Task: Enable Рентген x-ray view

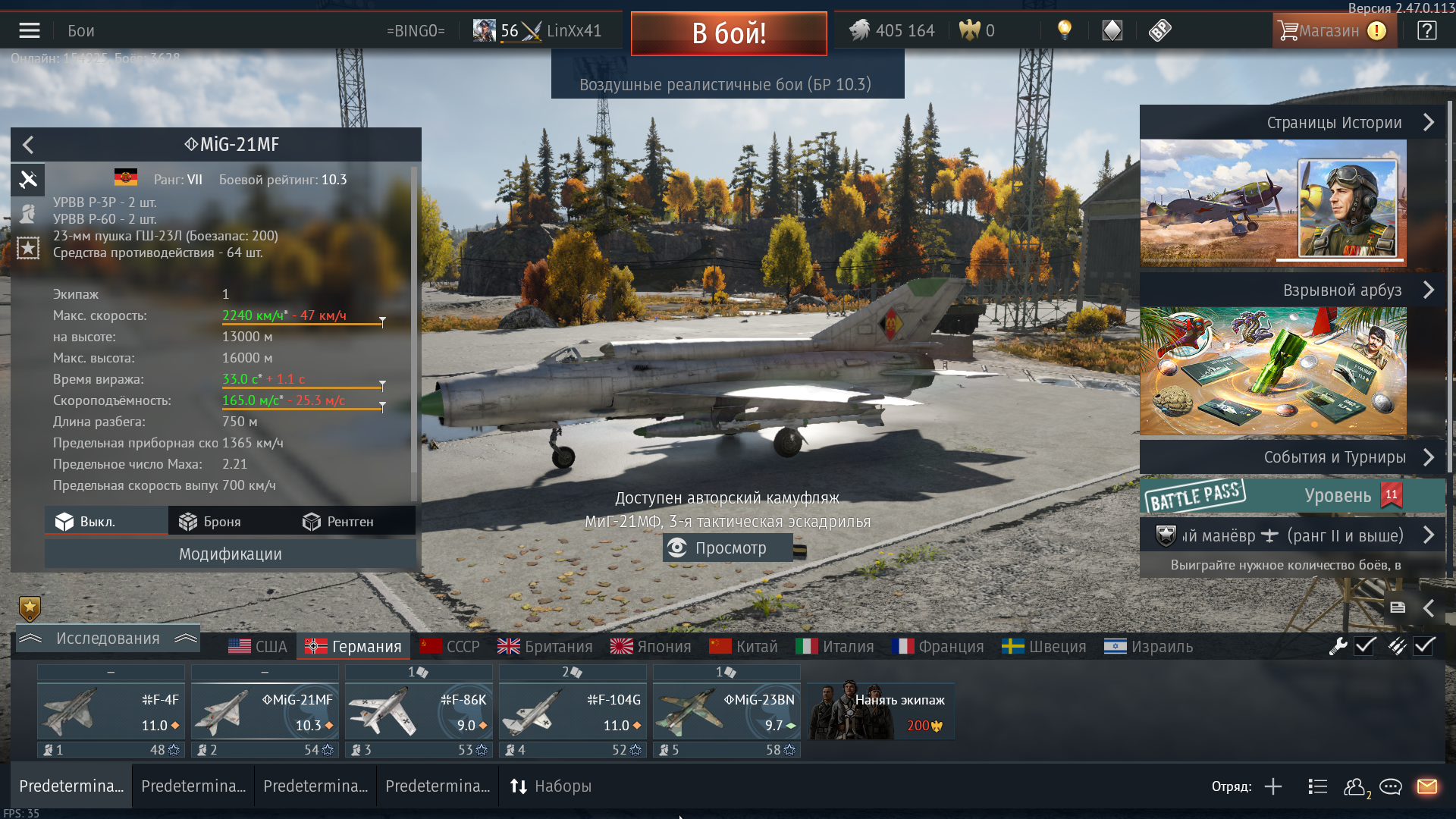Action: (x=353, y=522)
